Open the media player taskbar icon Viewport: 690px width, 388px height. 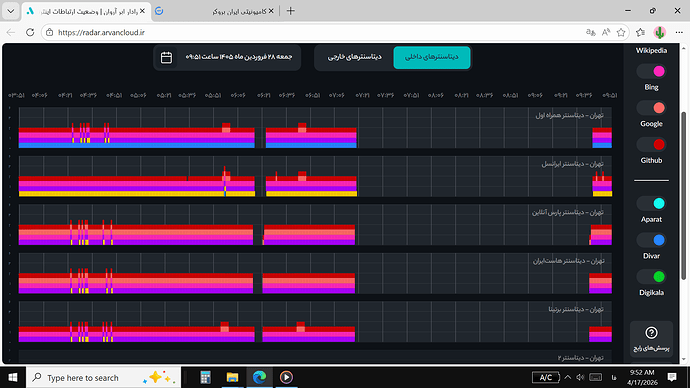286,377
